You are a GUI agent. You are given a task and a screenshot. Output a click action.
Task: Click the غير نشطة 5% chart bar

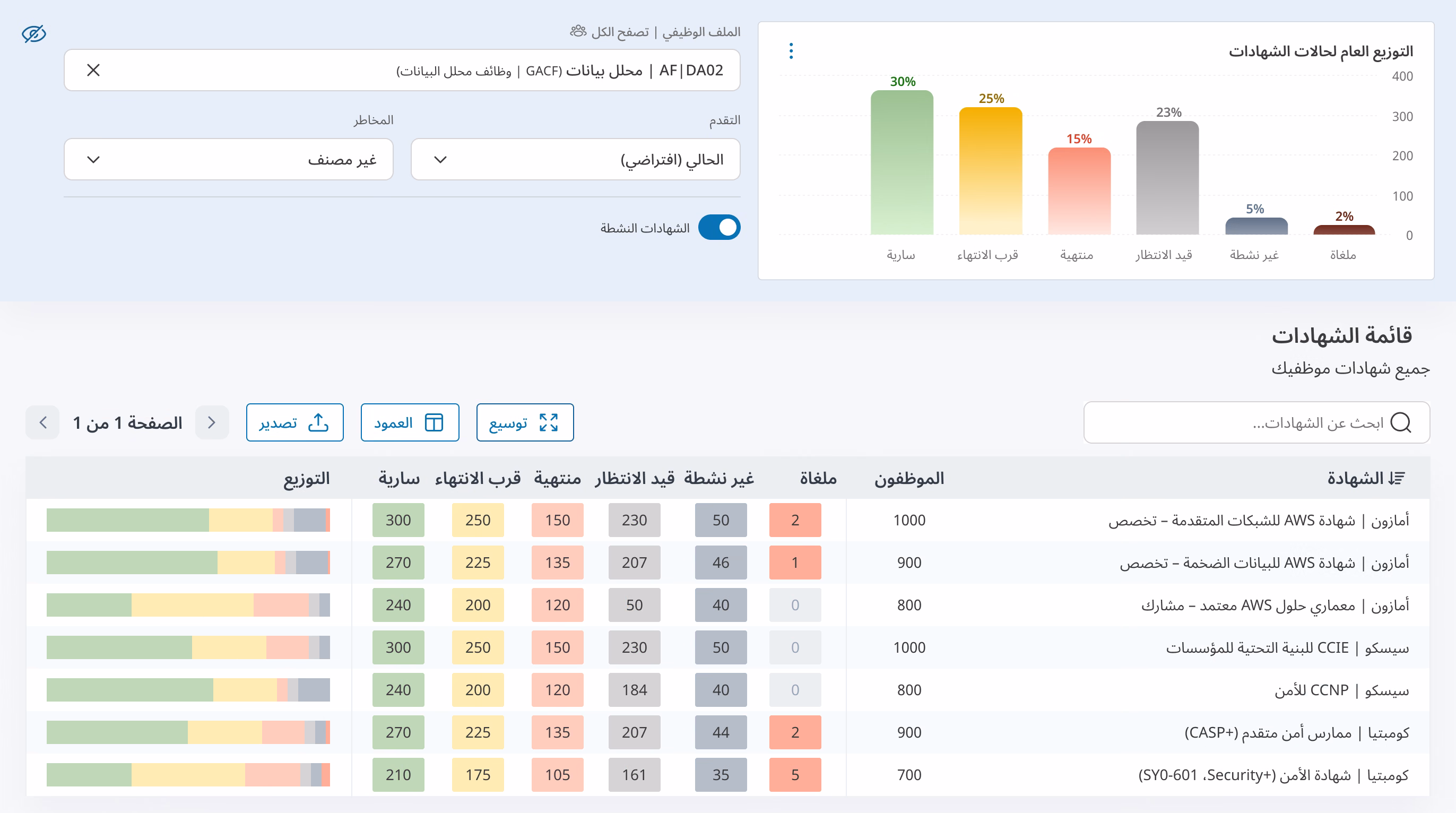tap(1256, 226)
